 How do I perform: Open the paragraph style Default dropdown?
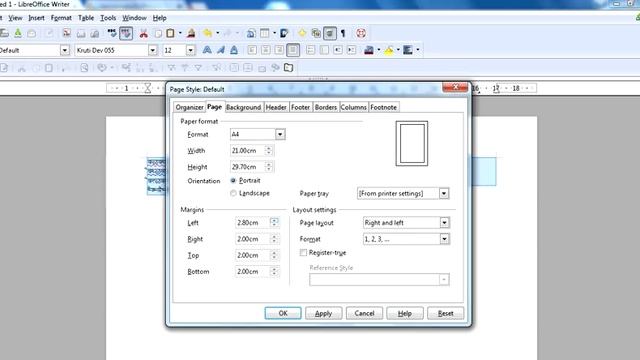click(x=64, y=50)
